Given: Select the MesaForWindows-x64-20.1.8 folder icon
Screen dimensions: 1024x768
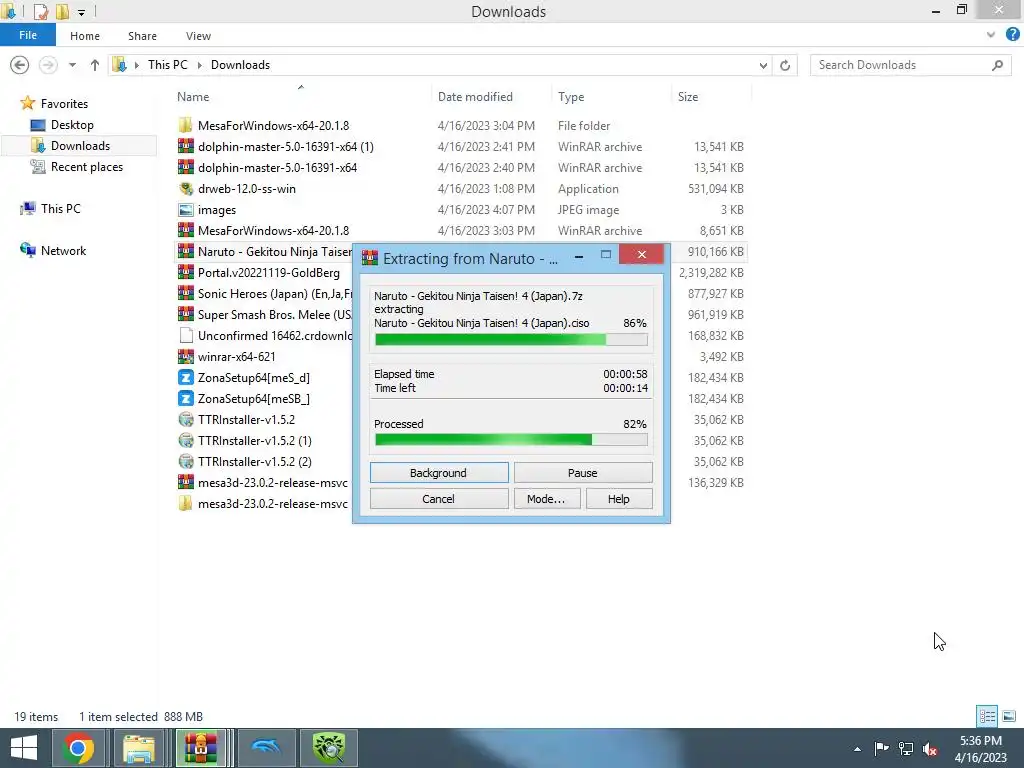Looking at the screenshot, I should 185,125.
